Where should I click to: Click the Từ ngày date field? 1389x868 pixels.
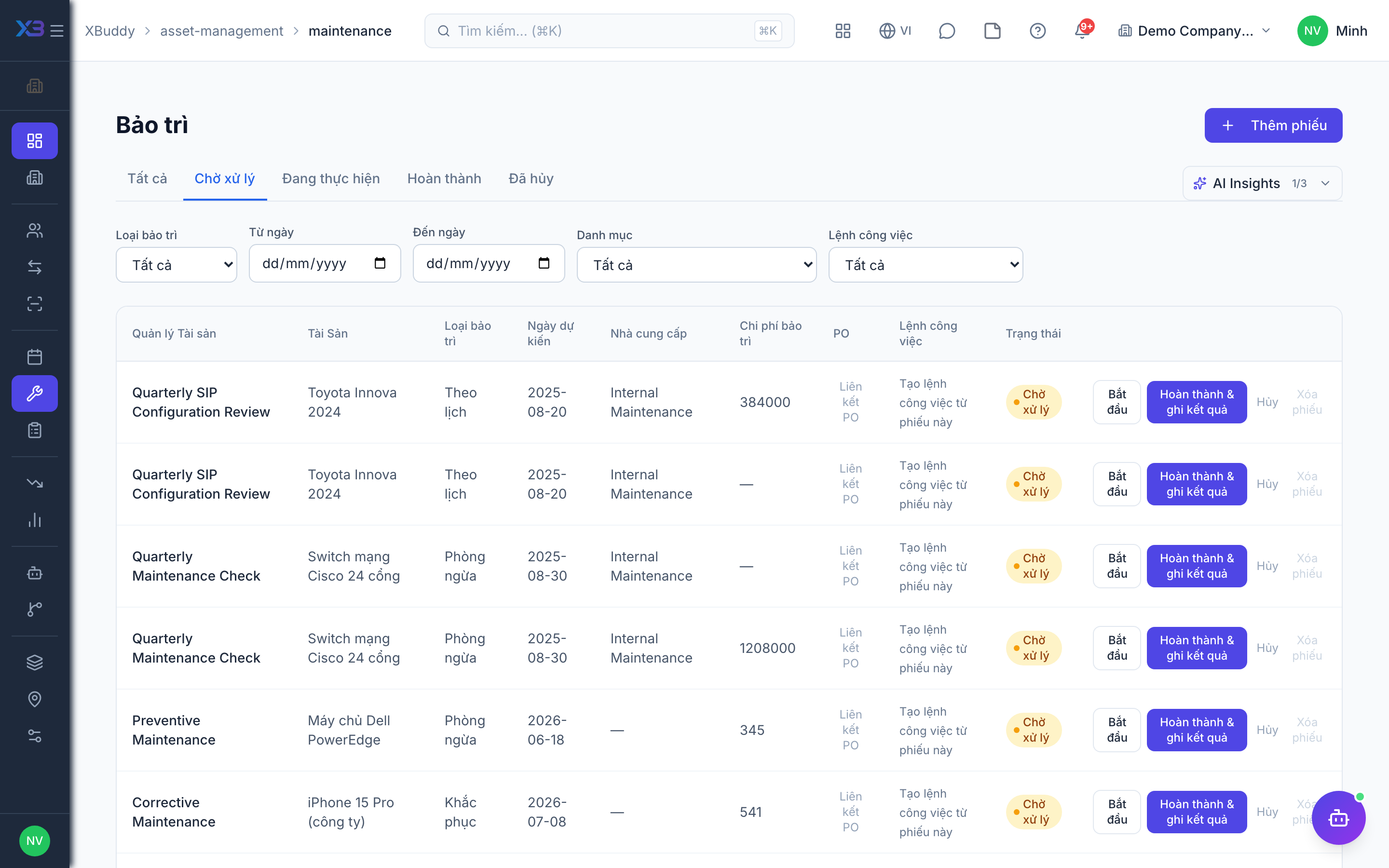coord(325,263)
